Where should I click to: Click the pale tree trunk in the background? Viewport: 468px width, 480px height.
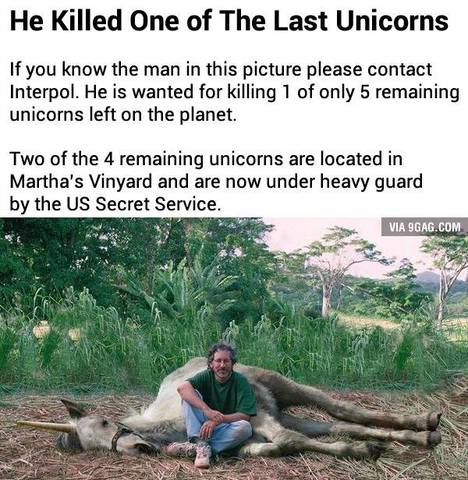[x=326, y=293]
